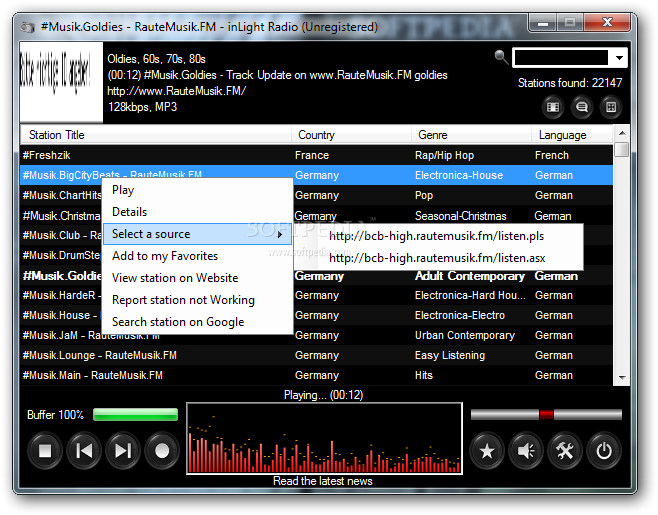Click the Pop genre cell

click(424, 196)
